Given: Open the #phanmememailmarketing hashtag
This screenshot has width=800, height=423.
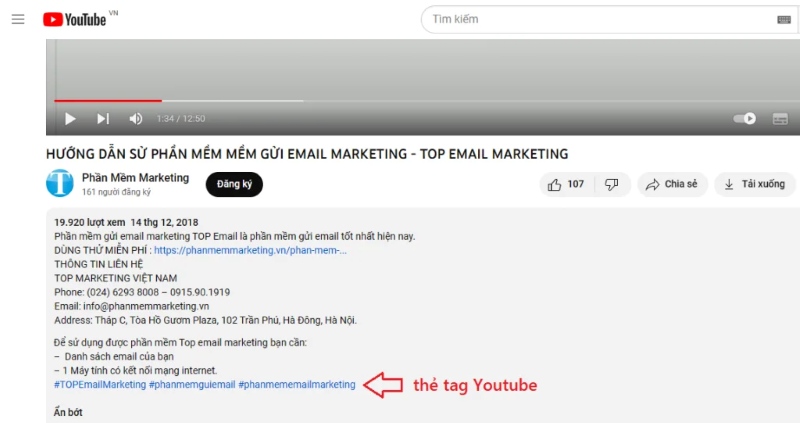Looking at the screenshot, I should pos(297,385).
